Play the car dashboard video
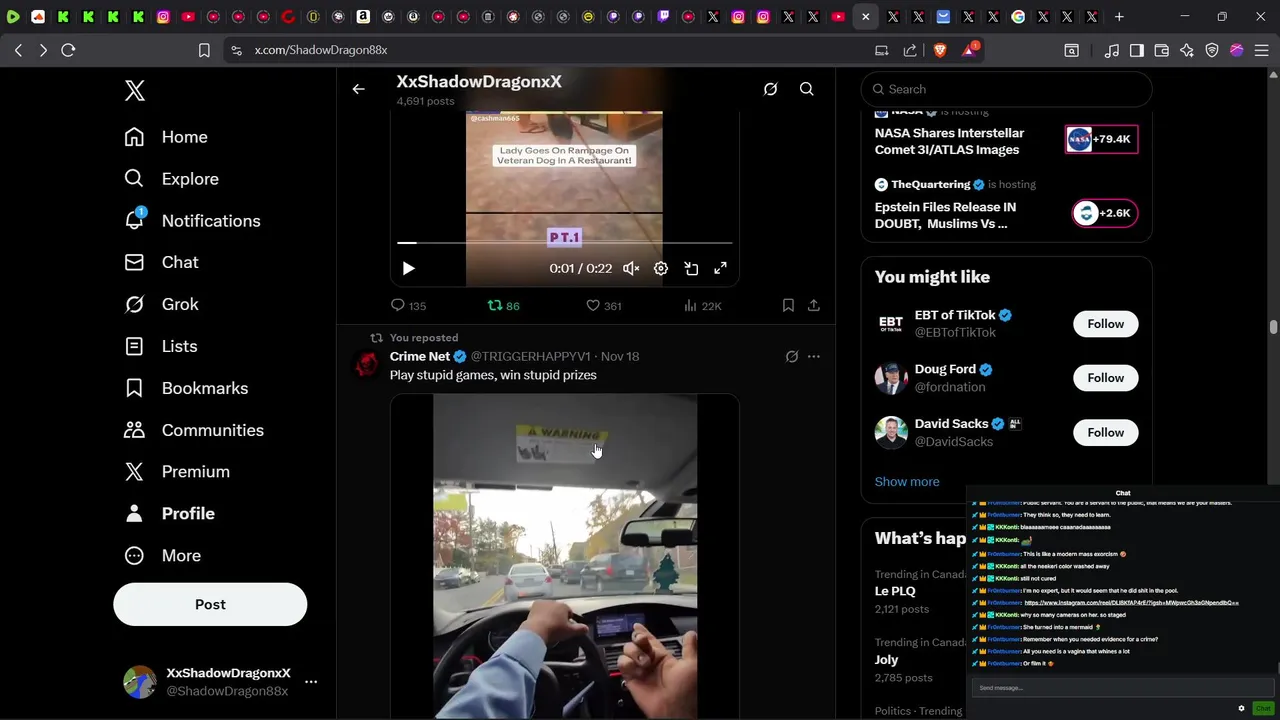 pyautogui.click(x=565, y=555)
